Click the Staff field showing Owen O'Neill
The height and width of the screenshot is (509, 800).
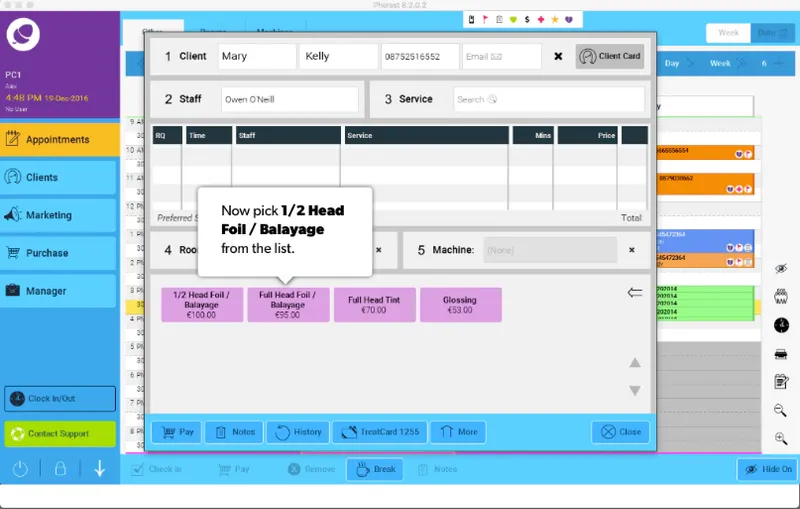pyautogui.click(x=290, y=99)
